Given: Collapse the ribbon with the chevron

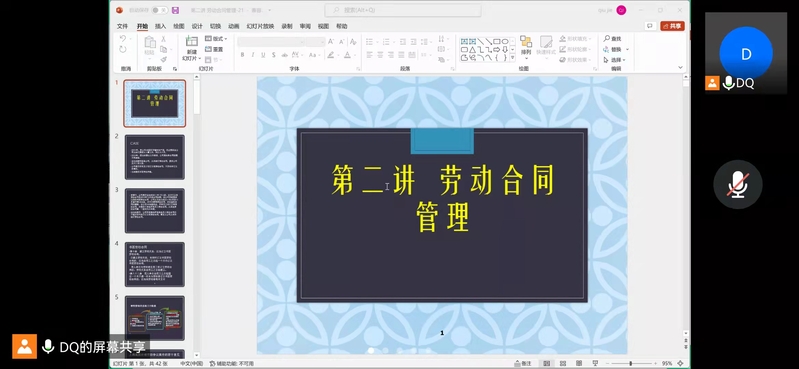Looking at the screenshot, I should click(680, 67).
